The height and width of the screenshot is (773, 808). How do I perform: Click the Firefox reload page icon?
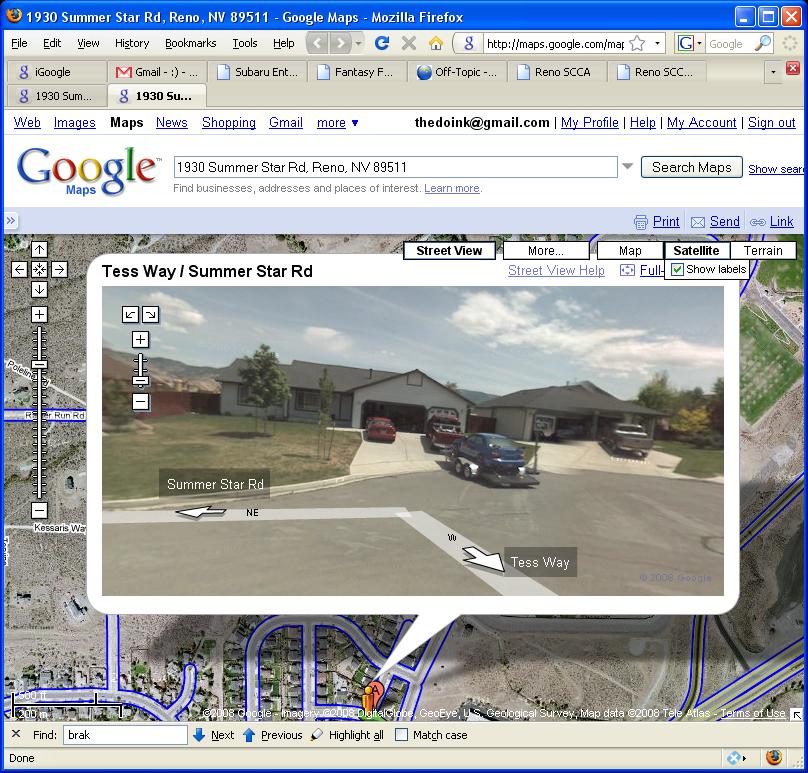coord(381,43)
